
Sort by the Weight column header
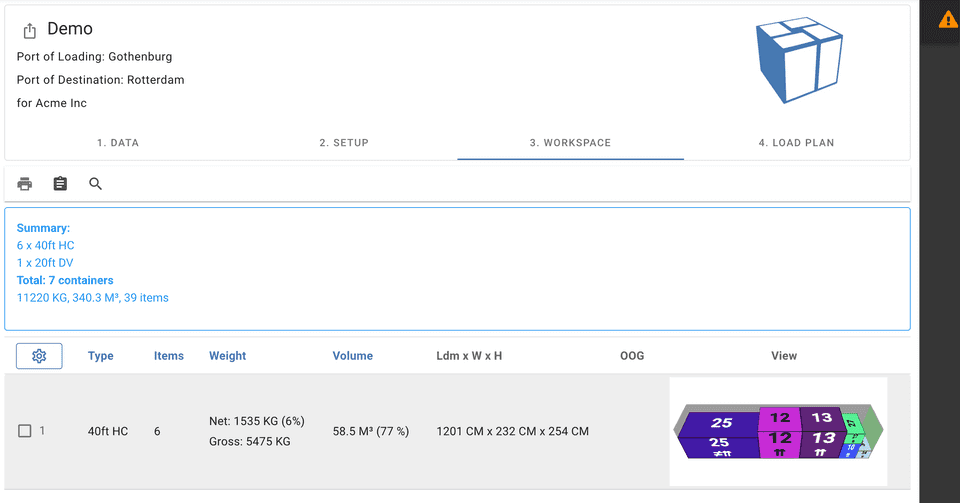pyautogui.click(x=227, y=356)
